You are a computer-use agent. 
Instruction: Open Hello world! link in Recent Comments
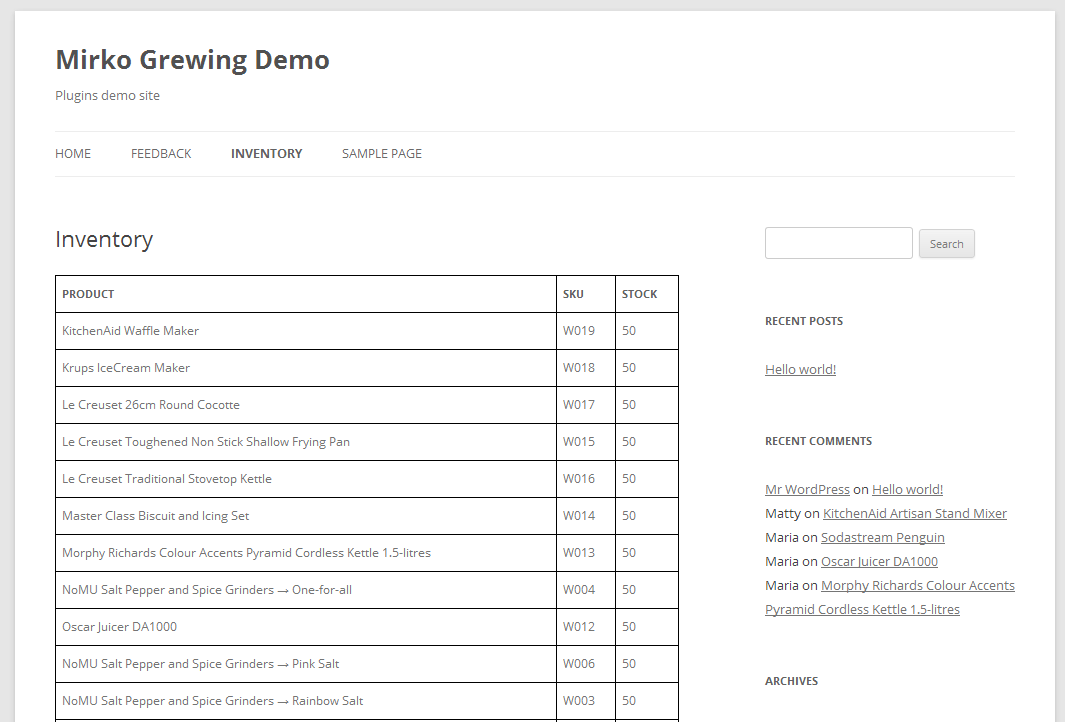pos(907,490)
